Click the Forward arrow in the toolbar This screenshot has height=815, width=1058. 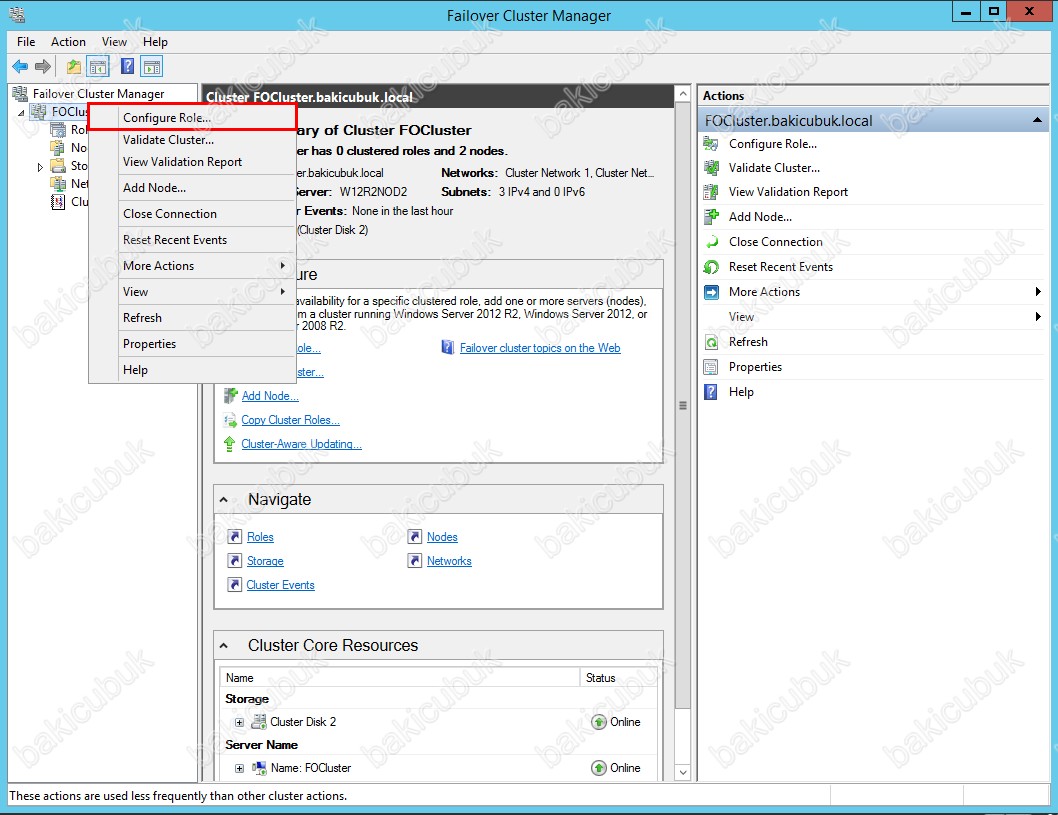(43, 66)
